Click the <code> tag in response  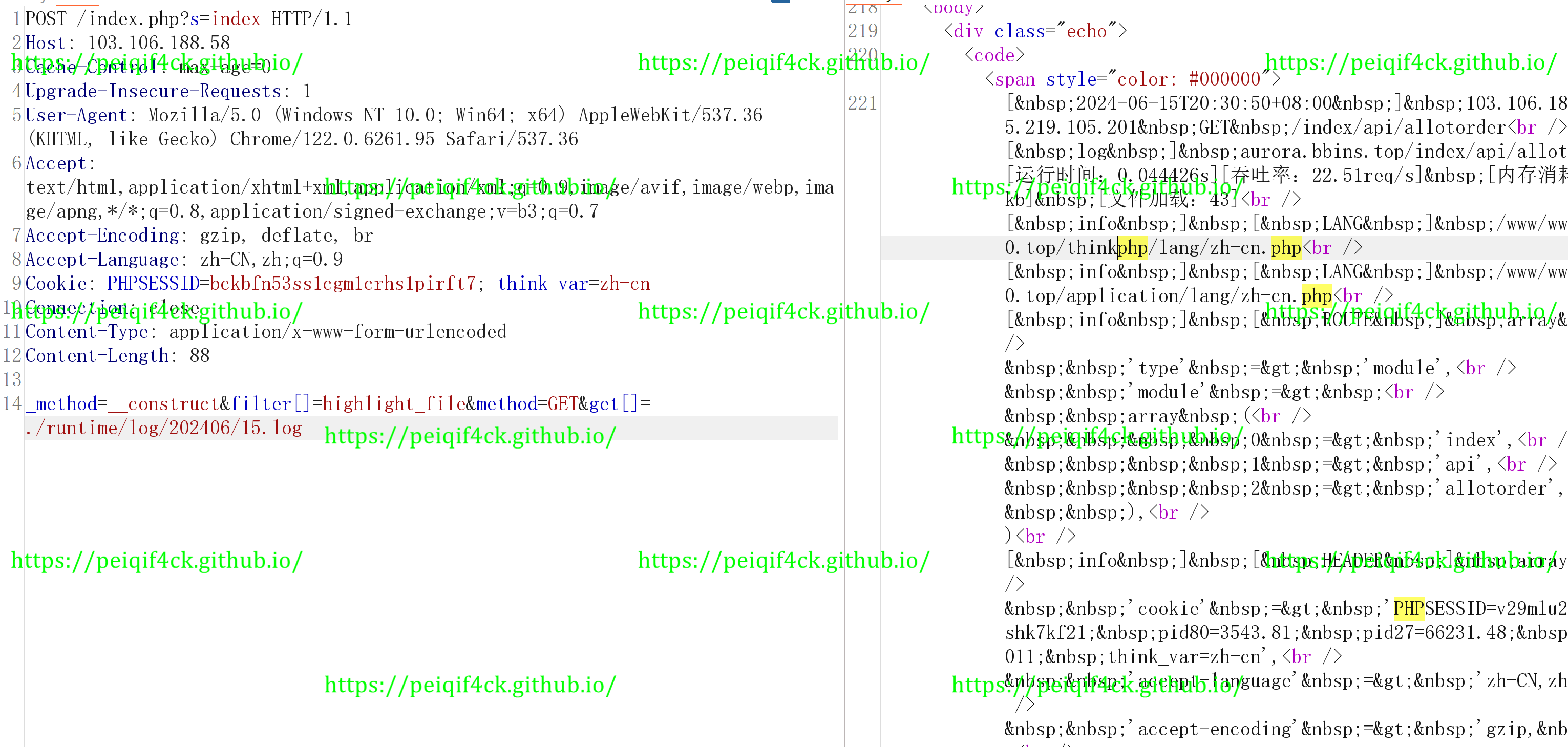(994, 55)
